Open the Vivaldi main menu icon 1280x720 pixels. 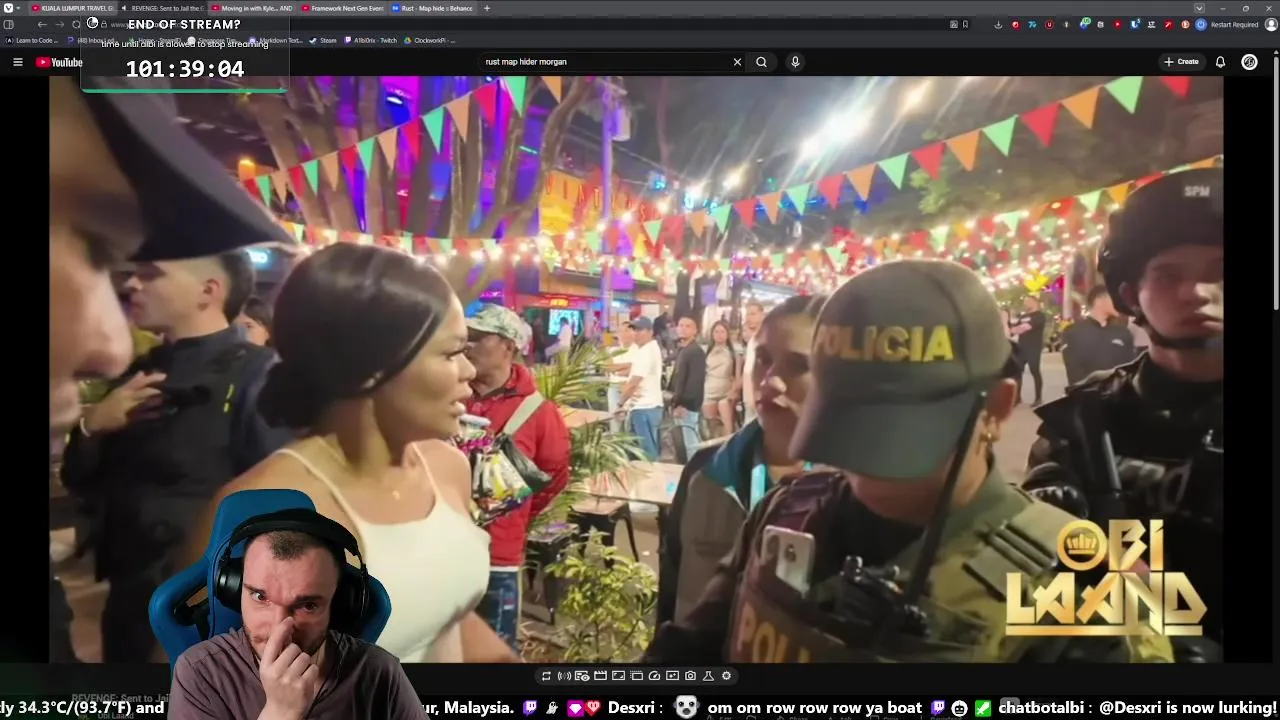click(x=8, y=8)
